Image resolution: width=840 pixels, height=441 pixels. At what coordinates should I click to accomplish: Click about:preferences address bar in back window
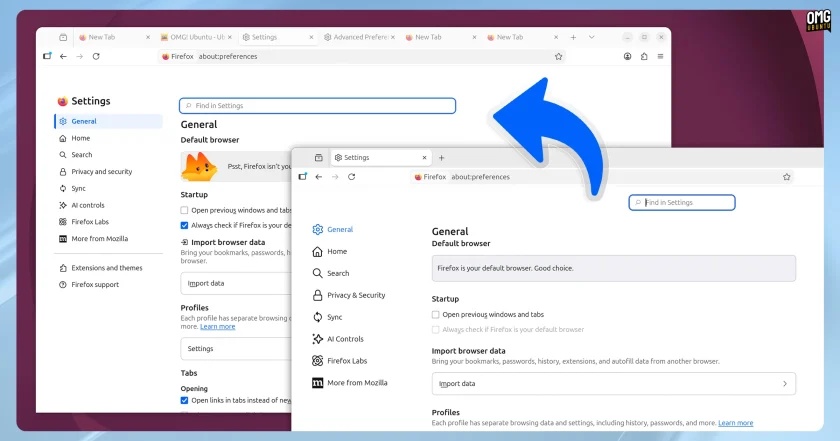362,56
